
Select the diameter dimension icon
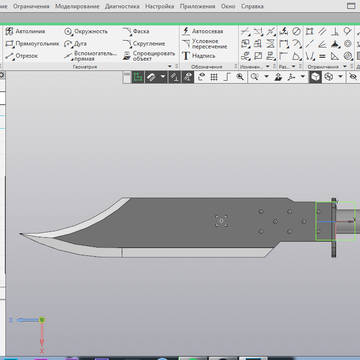[x=296, y=31]
